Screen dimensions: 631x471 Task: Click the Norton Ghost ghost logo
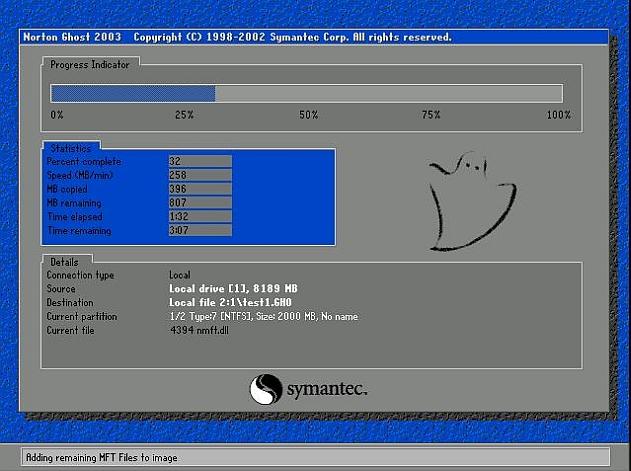pos(472,201)
